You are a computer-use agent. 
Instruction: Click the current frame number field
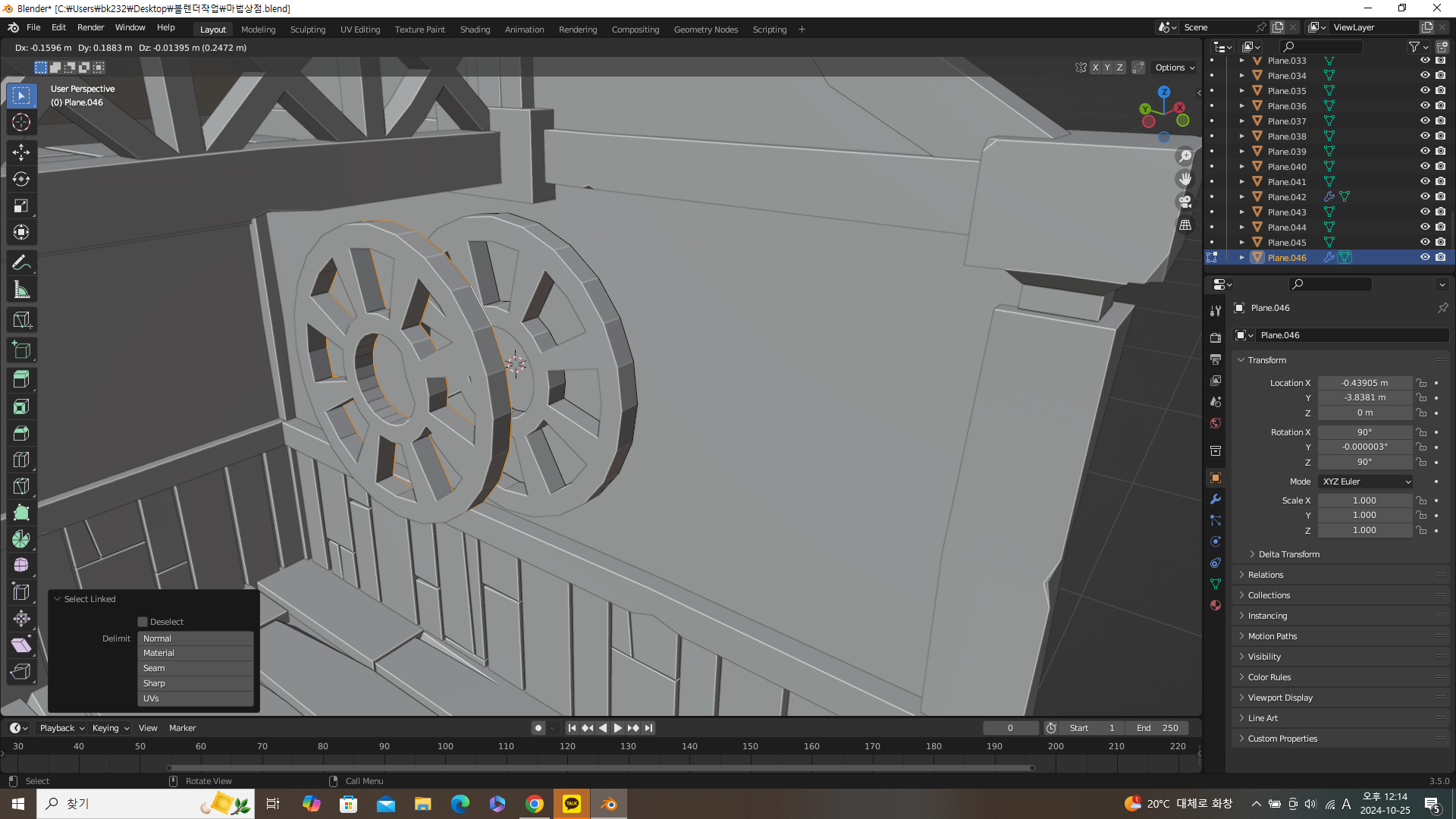click(1010, 728)
